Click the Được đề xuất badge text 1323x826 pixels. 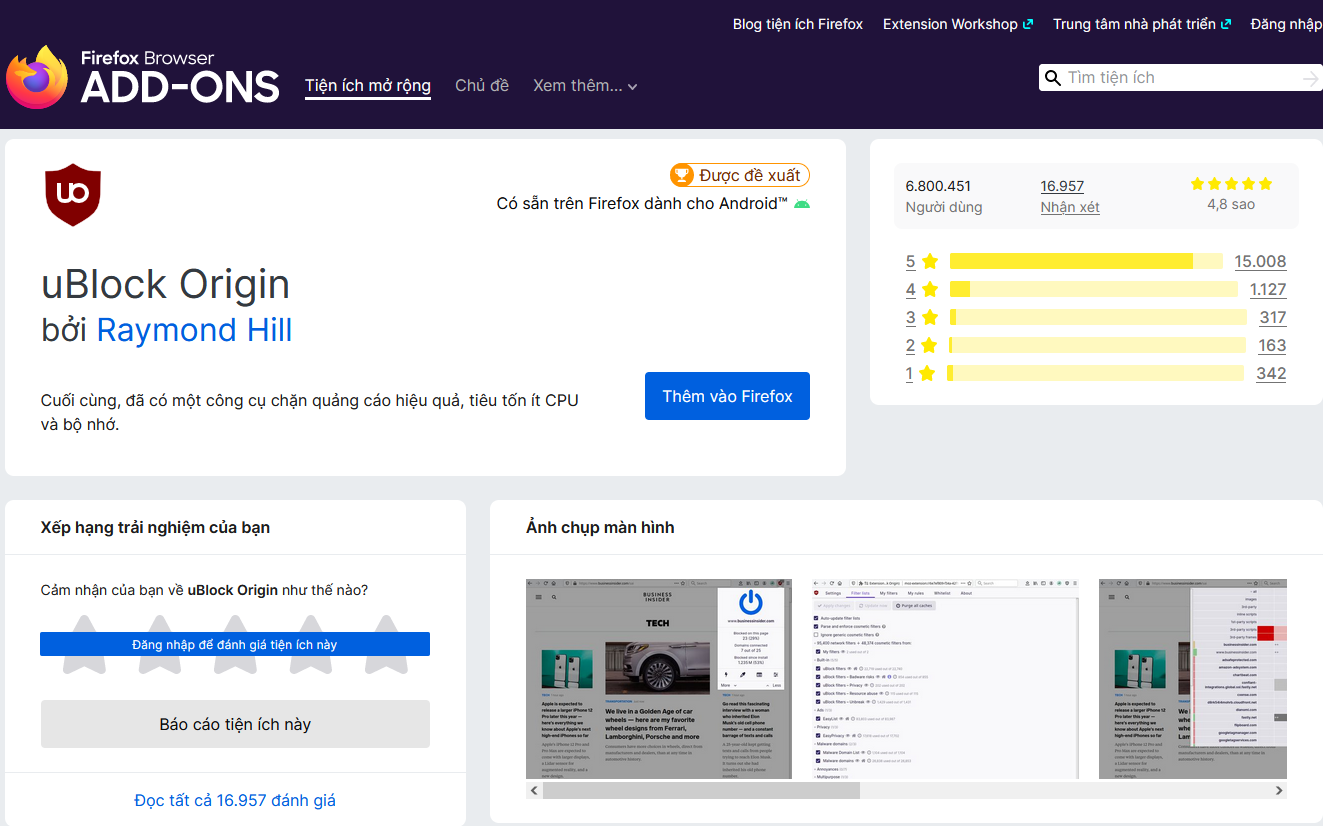tap(749, 176)
